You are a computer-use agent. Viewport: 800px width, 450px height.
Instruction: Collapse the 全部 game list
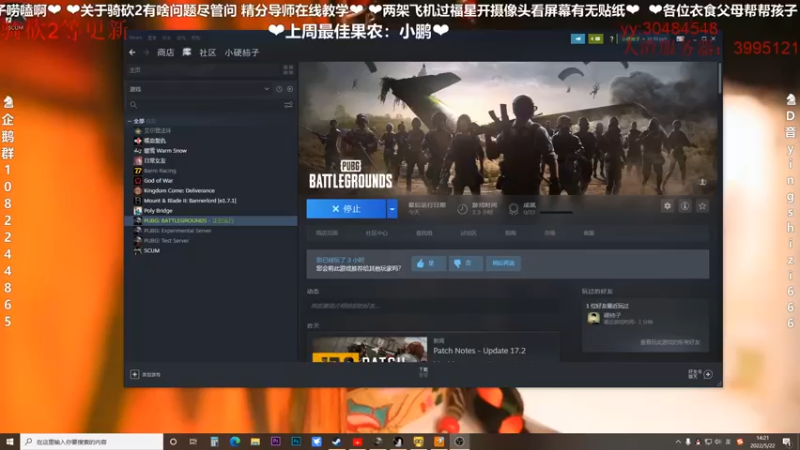pyautogui.click(x=130, y=121)
